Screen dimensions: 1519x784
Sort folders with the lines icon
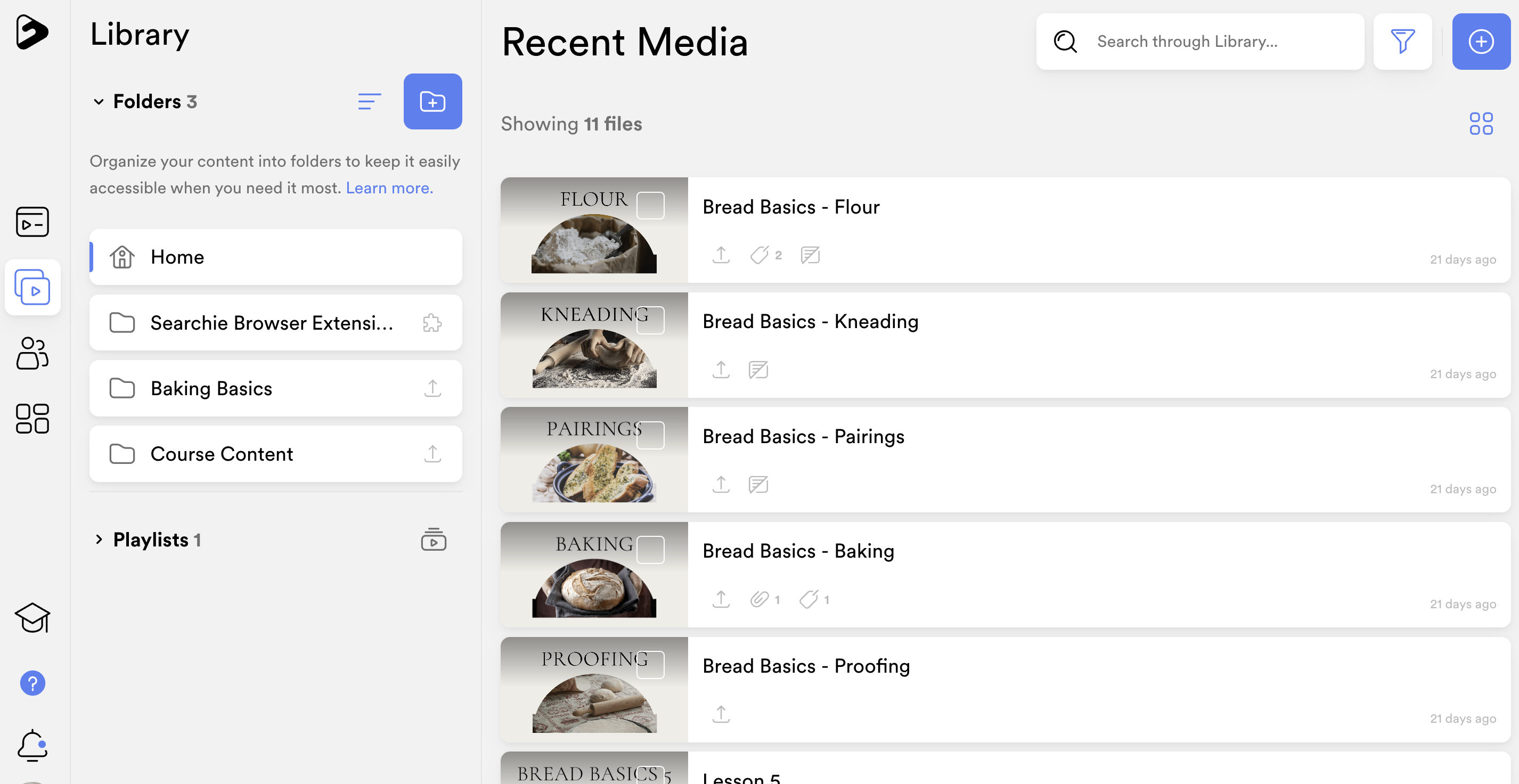pos(370,101)
